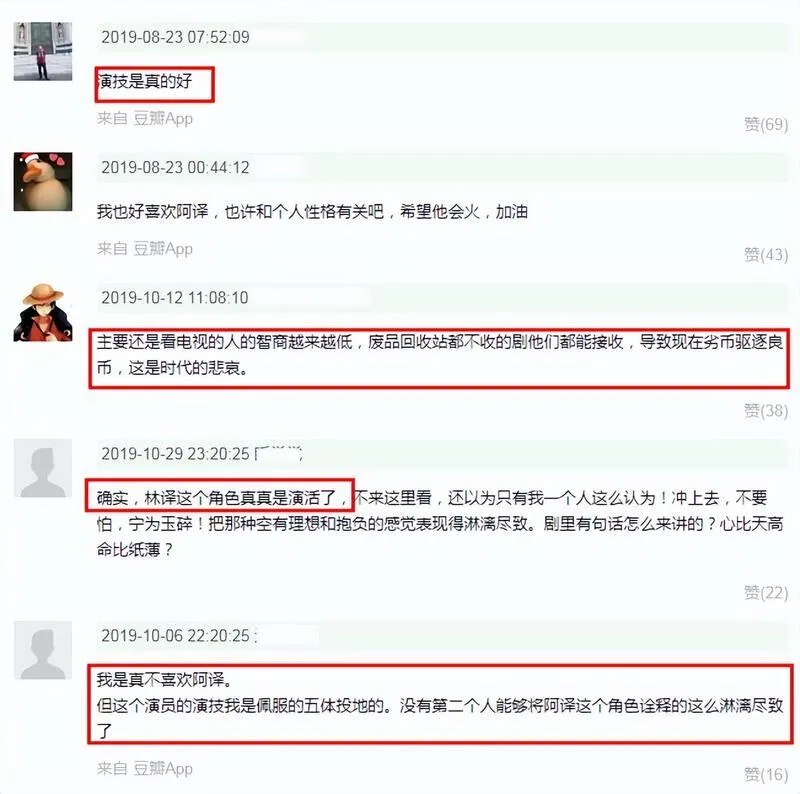
Task: Like the comment with 赞(16)
Action: [766, 775]
